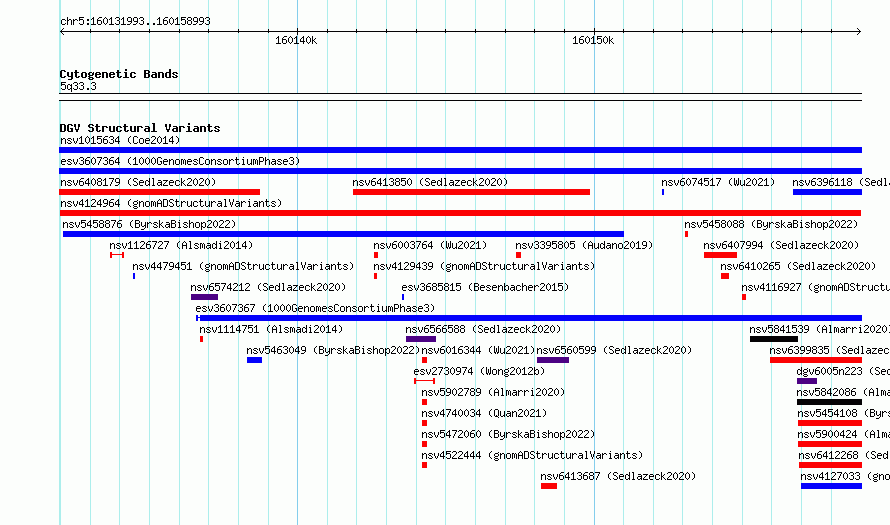Select the long blue bar of esv3607367
Viewport: 890px width, 525px height.
[529, 318]
